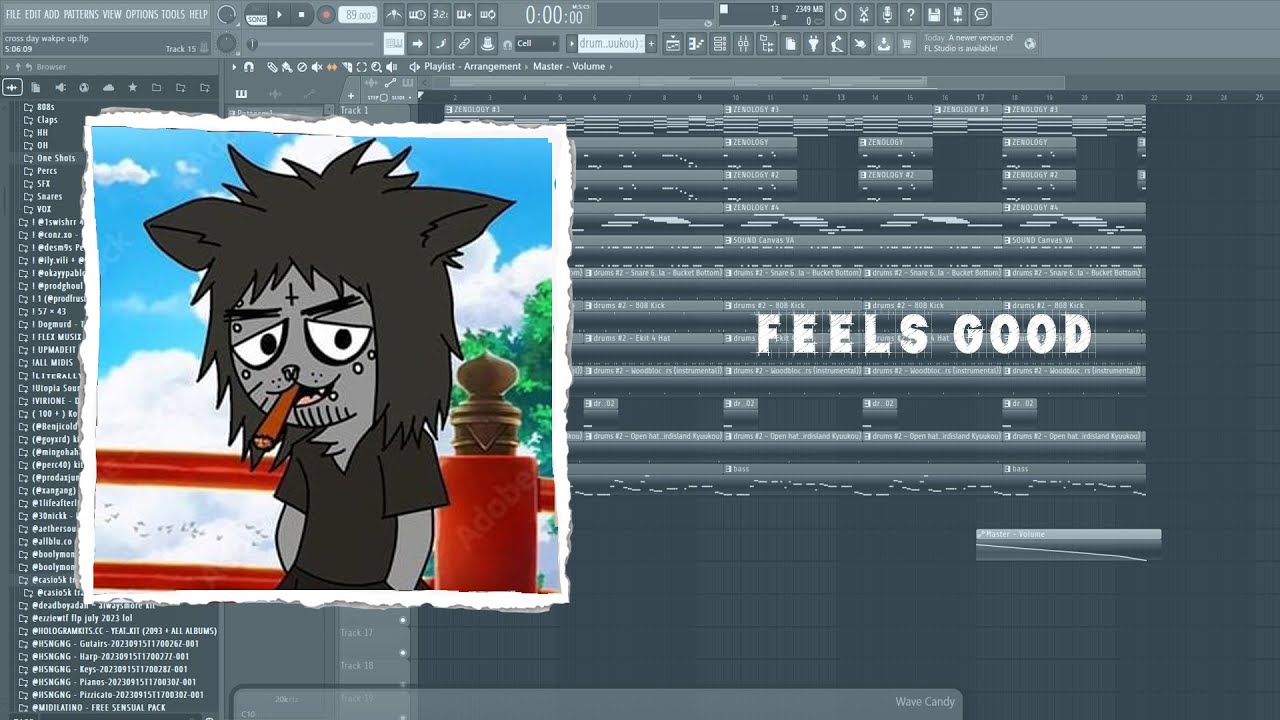The image size is (1280, 720).
Task: Click the Save project floppy icon
Action: tap(933, 15)
